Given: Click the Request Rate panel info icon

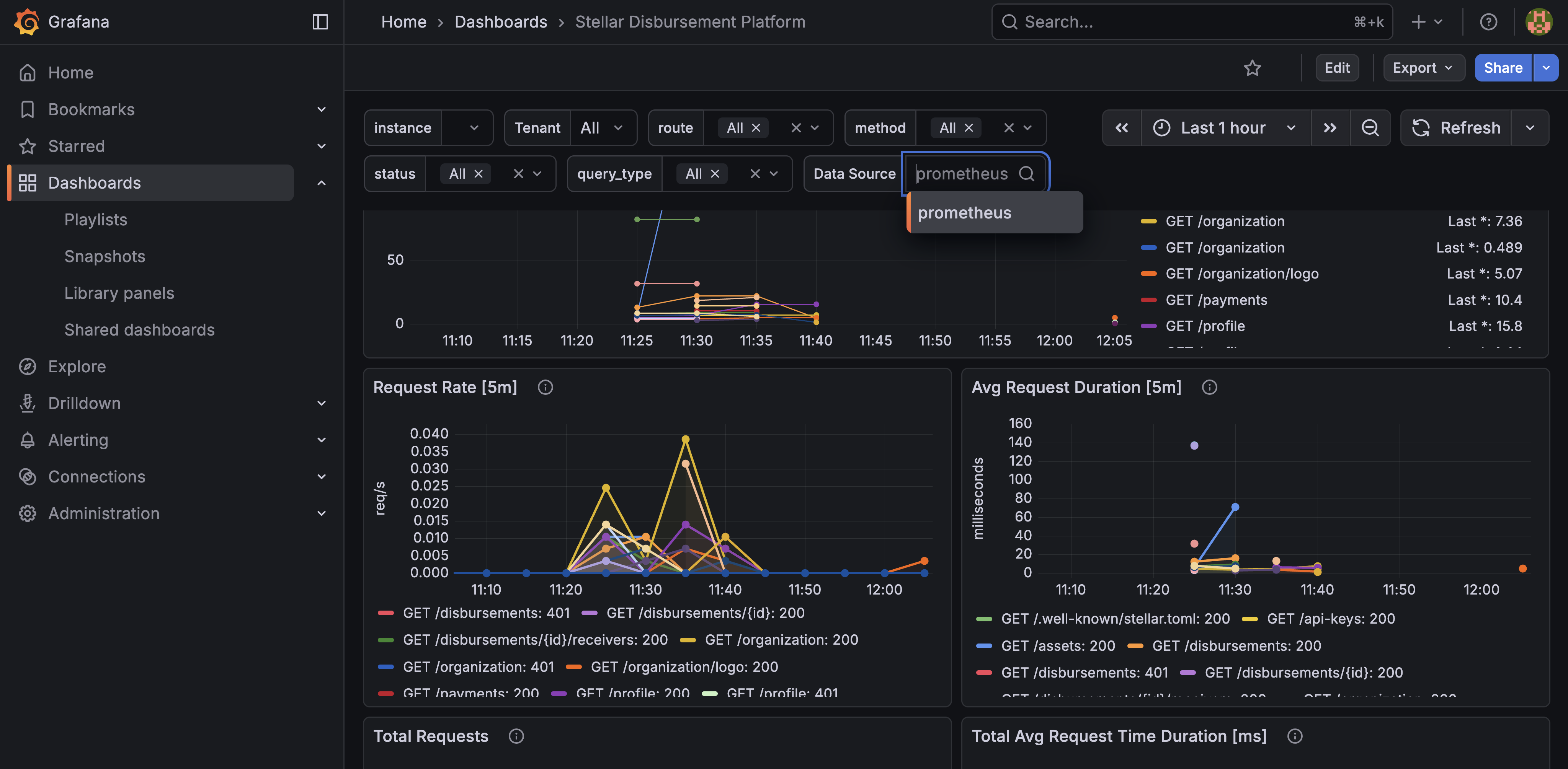Looking at the screenshot, I should 546,388.
